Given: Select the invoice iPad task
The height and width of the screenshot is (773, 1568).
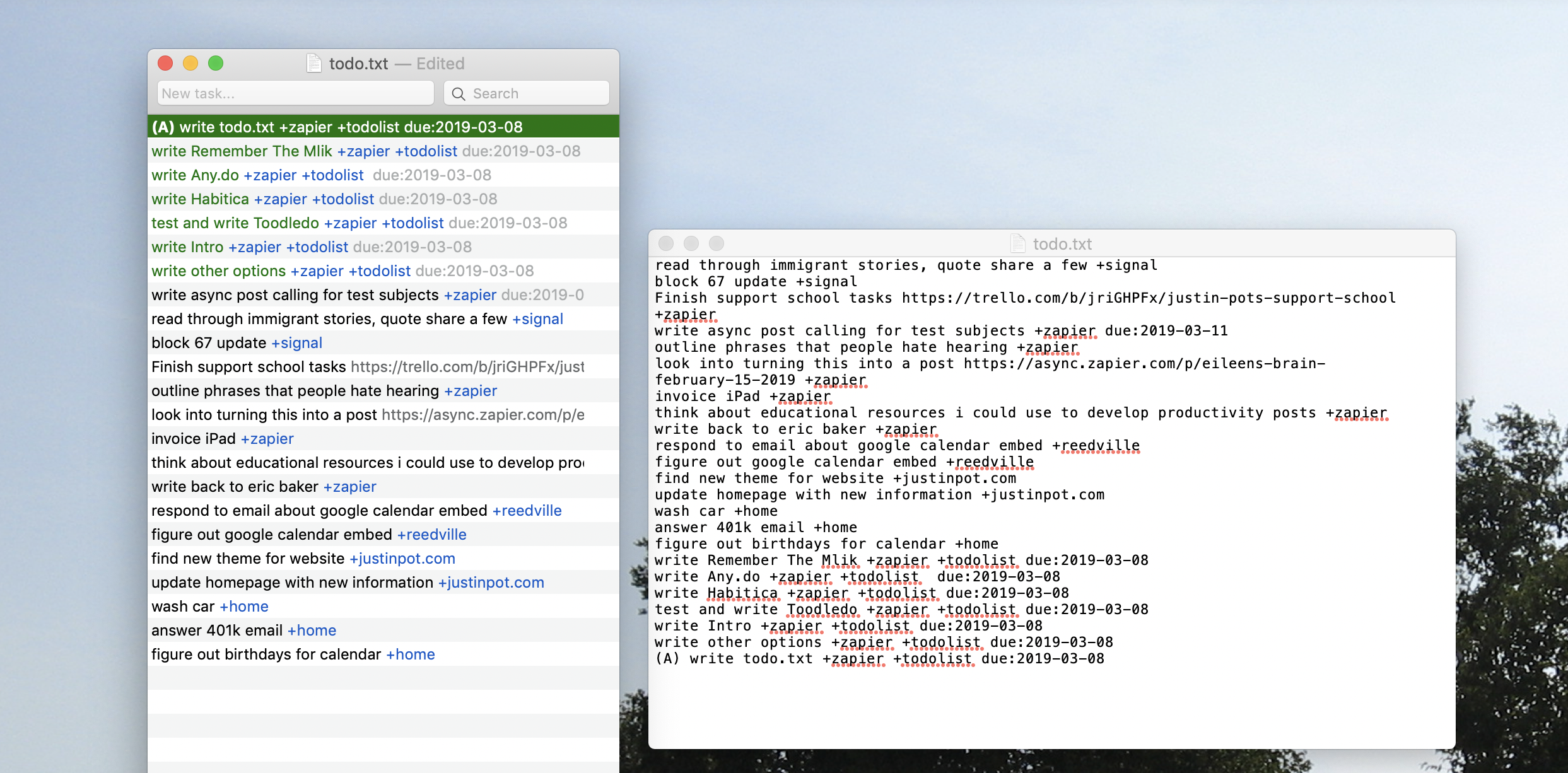Looking at the screenshot, I should pyautogui.click(x=193, y=439).
